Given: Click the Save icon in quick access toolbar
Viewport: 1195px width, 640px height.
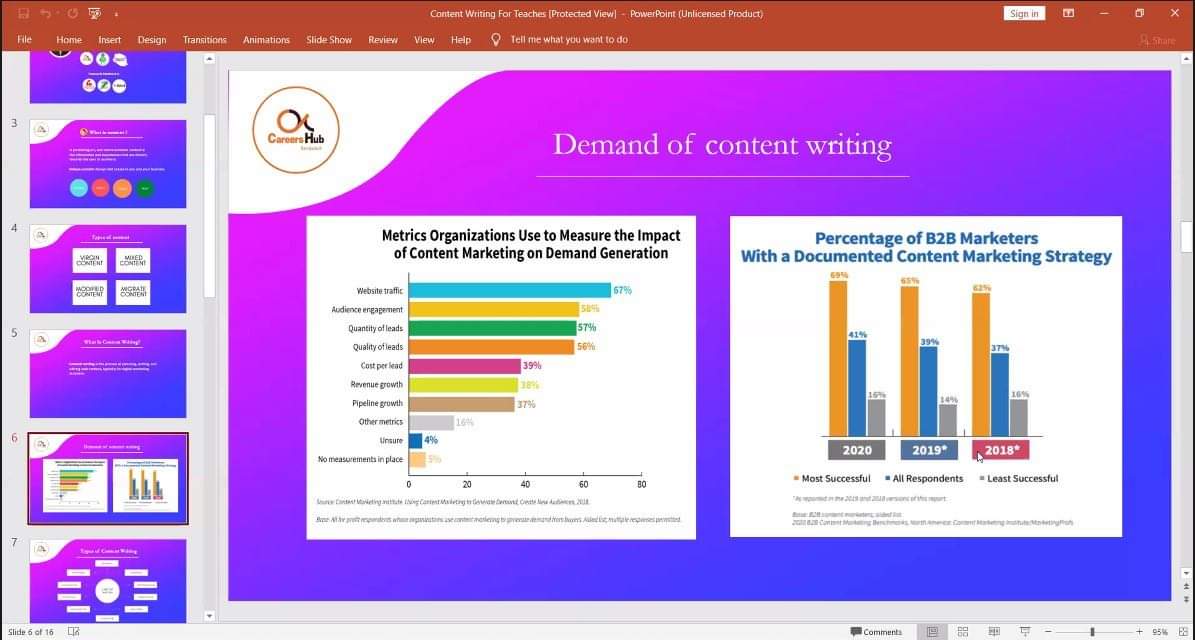Looking at the screenshot, I should pyautogui.click(x=23, y=14).
